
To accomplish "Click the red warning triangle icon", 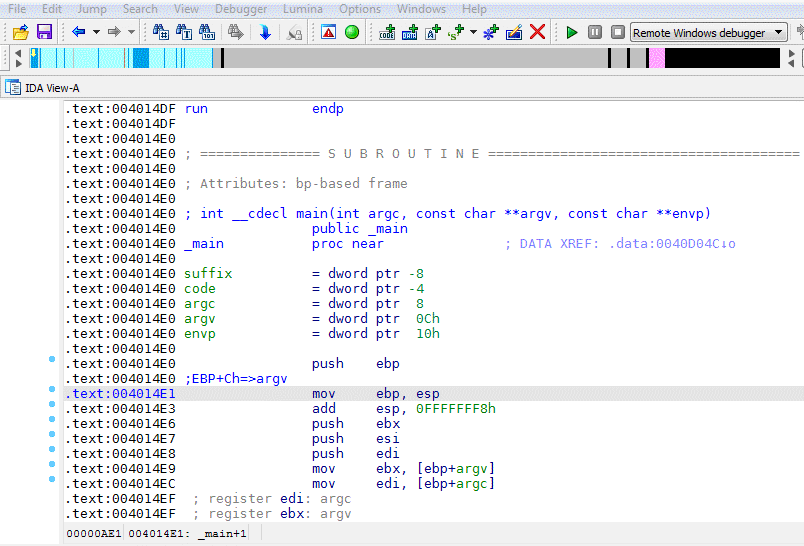I will [328, 32].
